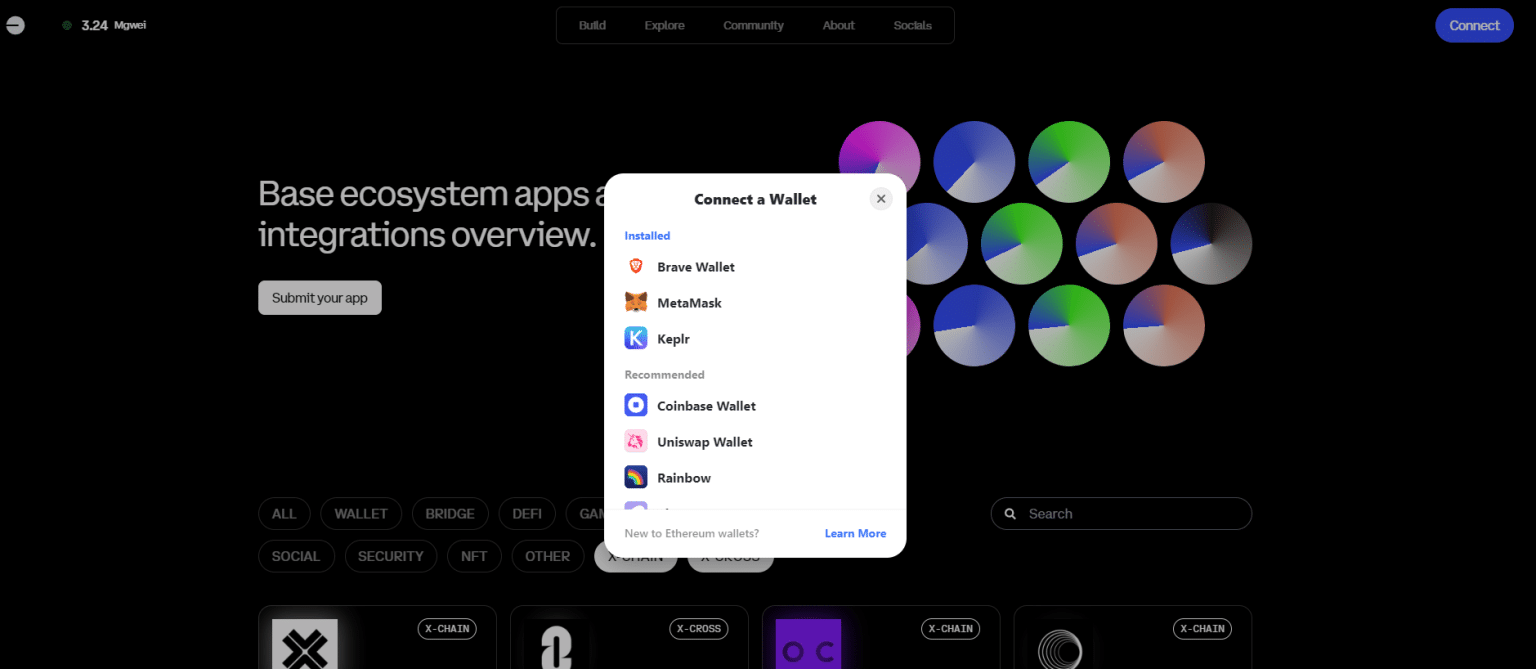Image resolution: width=1536 pixels, height=669 pixels.
Task: Choose the Brave Wallet text option
Action: 696,267
